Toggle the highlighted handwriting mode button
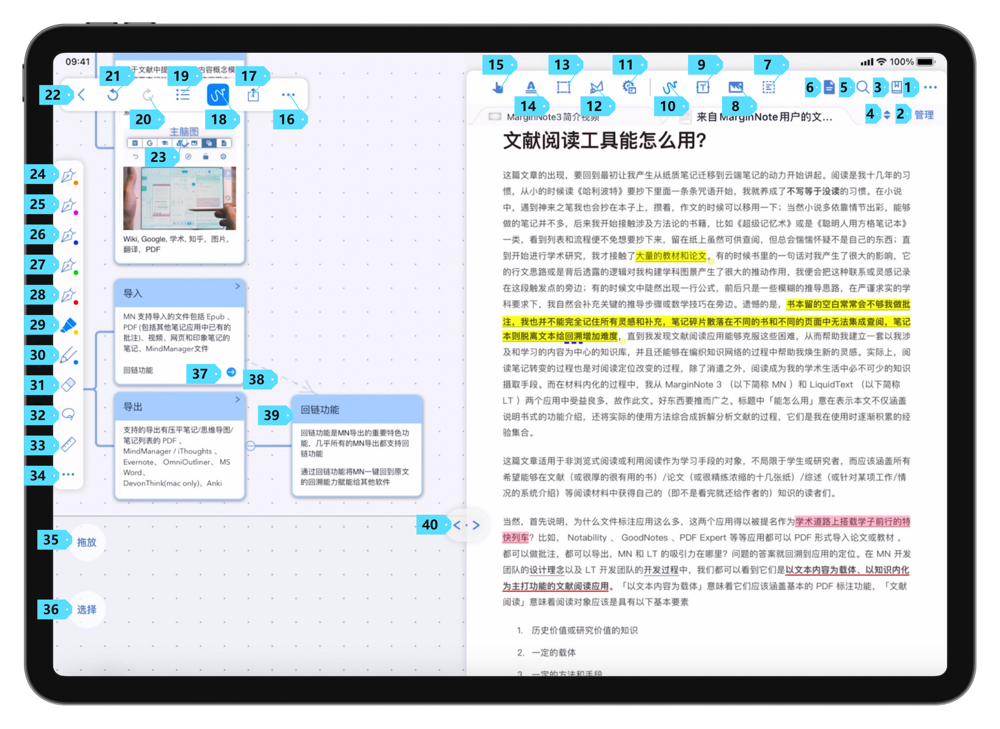 pyautogui.click(x=218, y=95)
